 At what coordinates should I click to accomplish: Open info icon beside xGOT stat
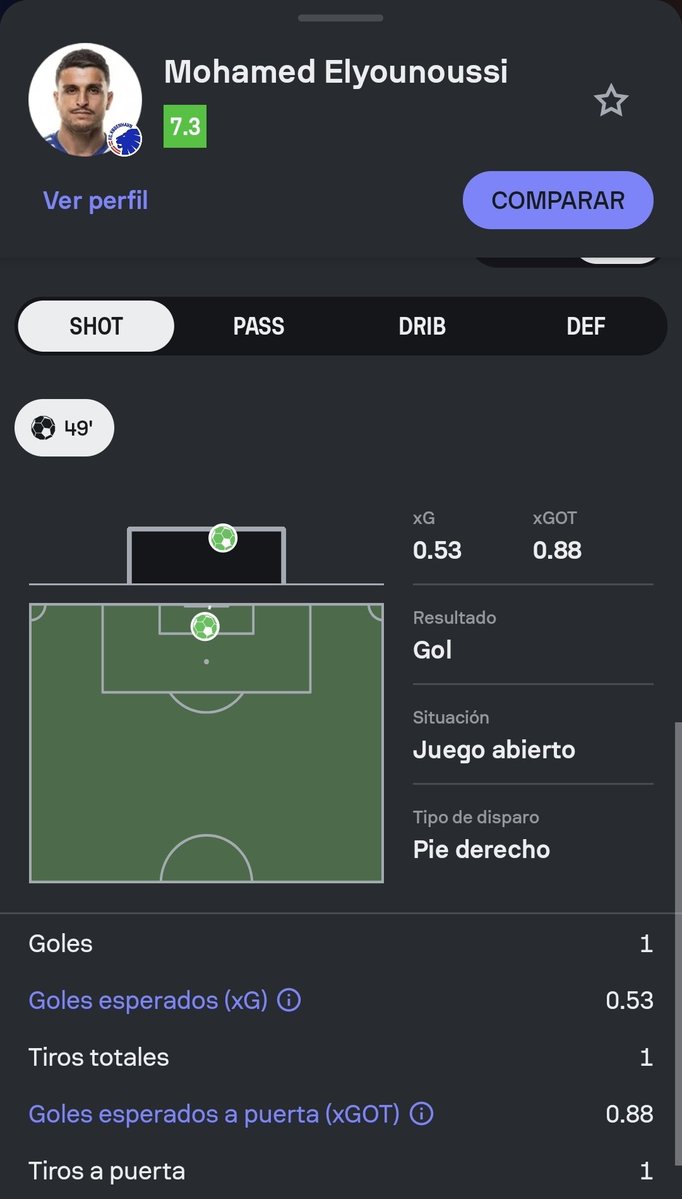421,1113
